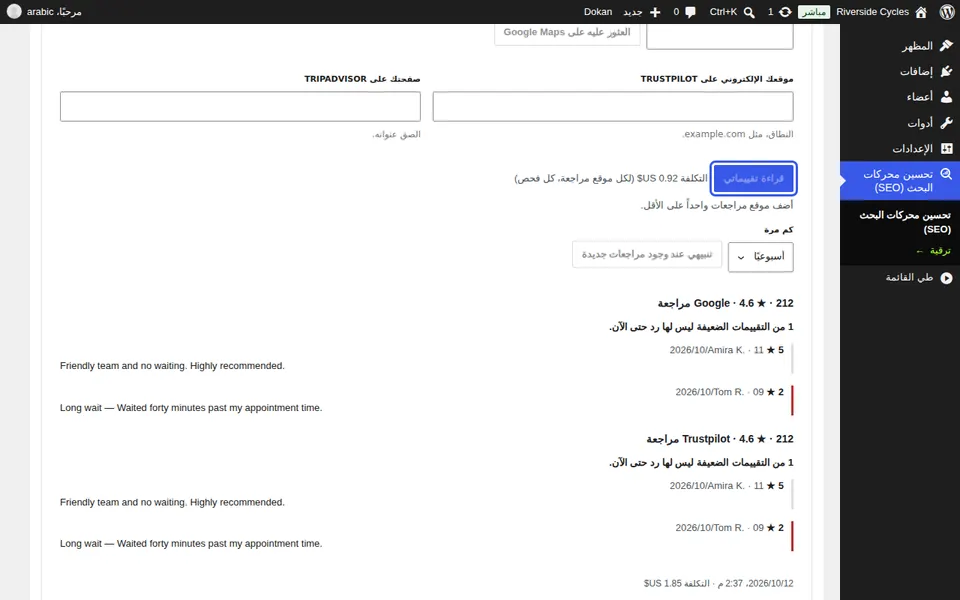Click the SEO magnifier icon in sidebar
The width and height of the screenshot is (960, 600).
[946, 174]
